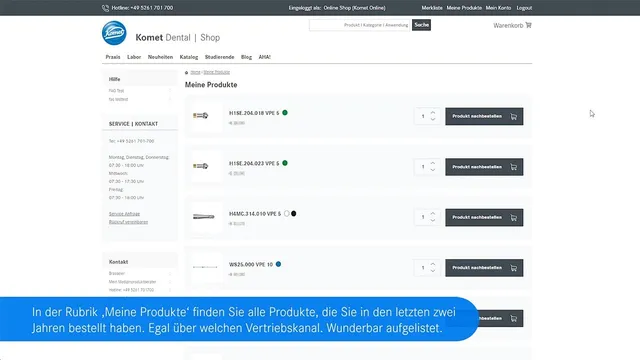This screenshot has height=360, width=640.
Task: Open thumbnail of product H1SE.204.018
Action: [206, 116]
